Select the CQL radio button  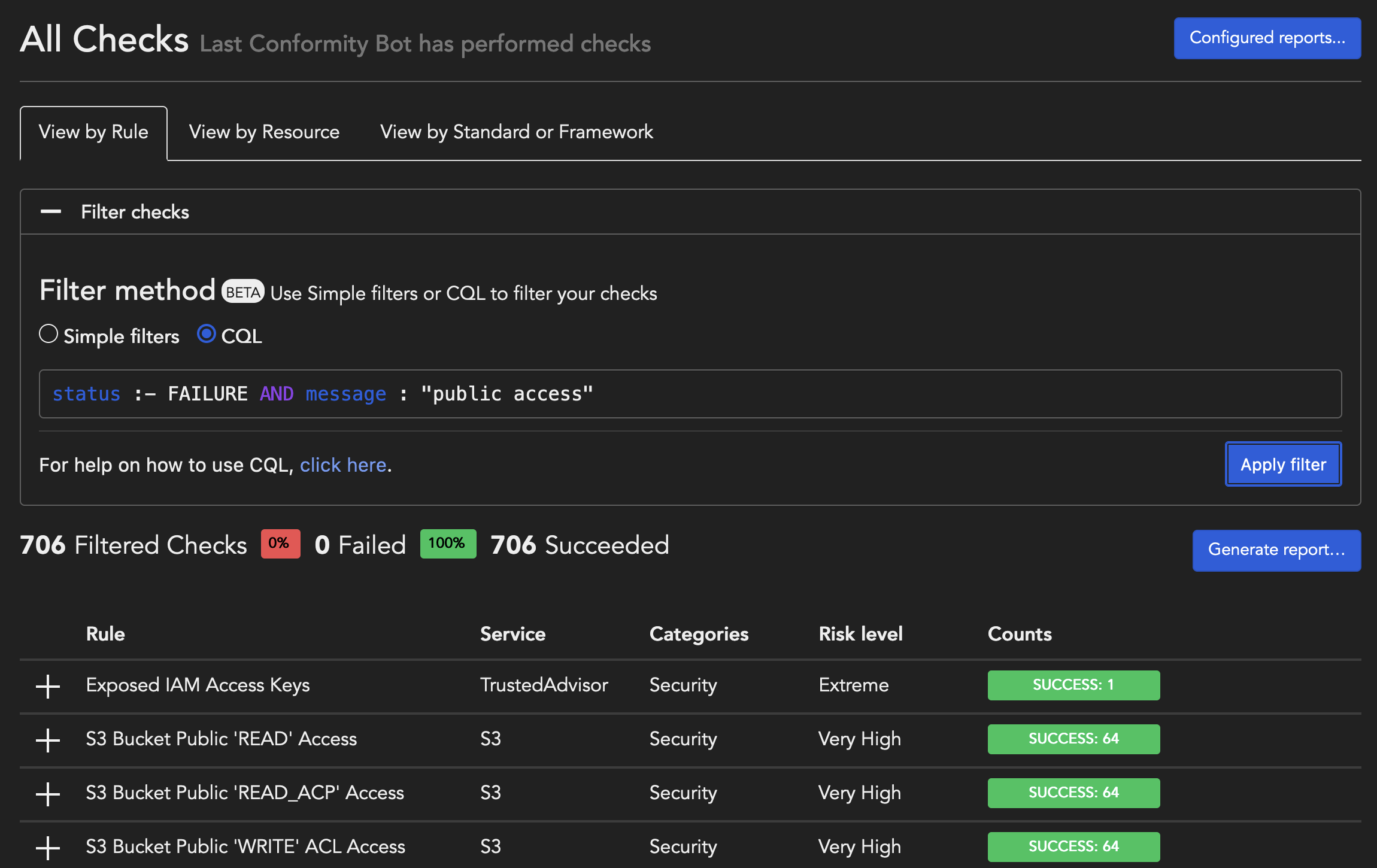point(207,334)
